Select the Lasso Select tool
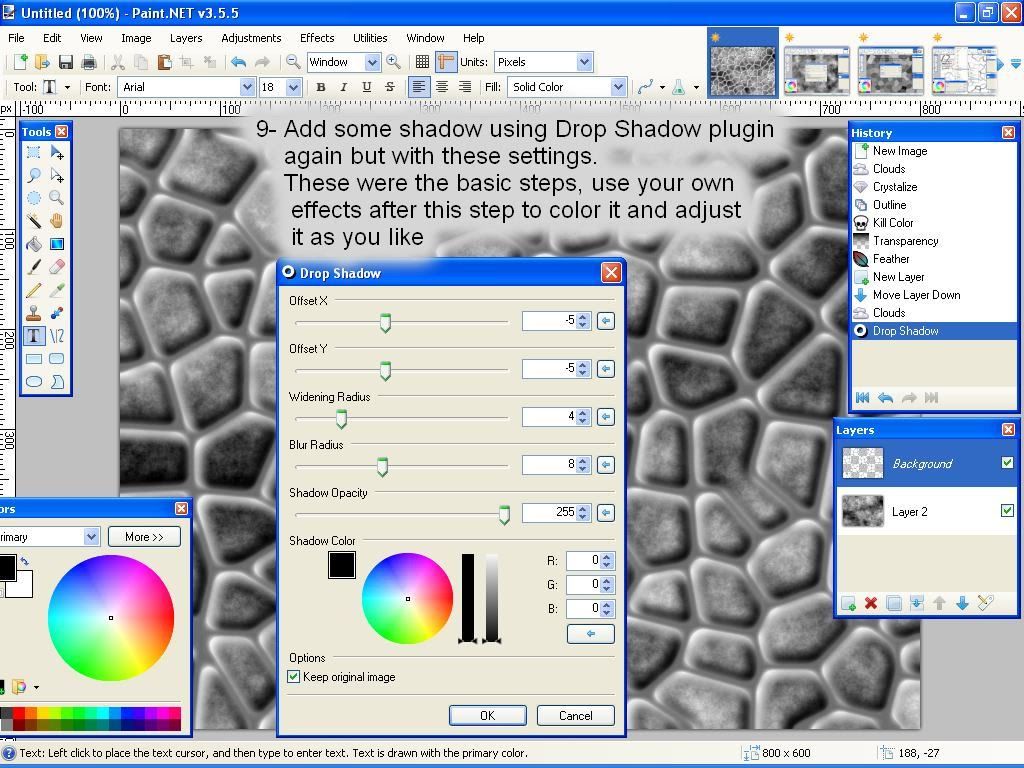 pyautogui.click(x=33, y=175)
